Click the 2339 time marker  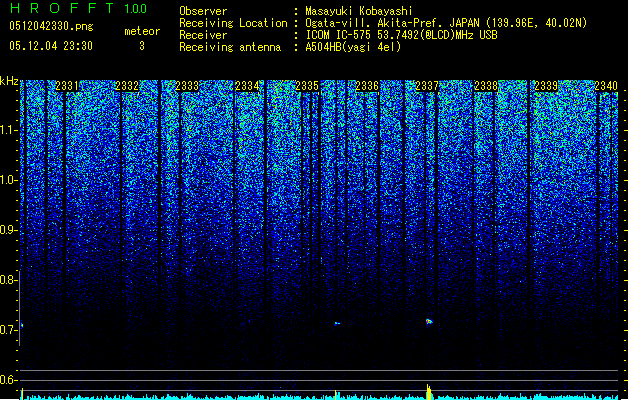[546, 86]
